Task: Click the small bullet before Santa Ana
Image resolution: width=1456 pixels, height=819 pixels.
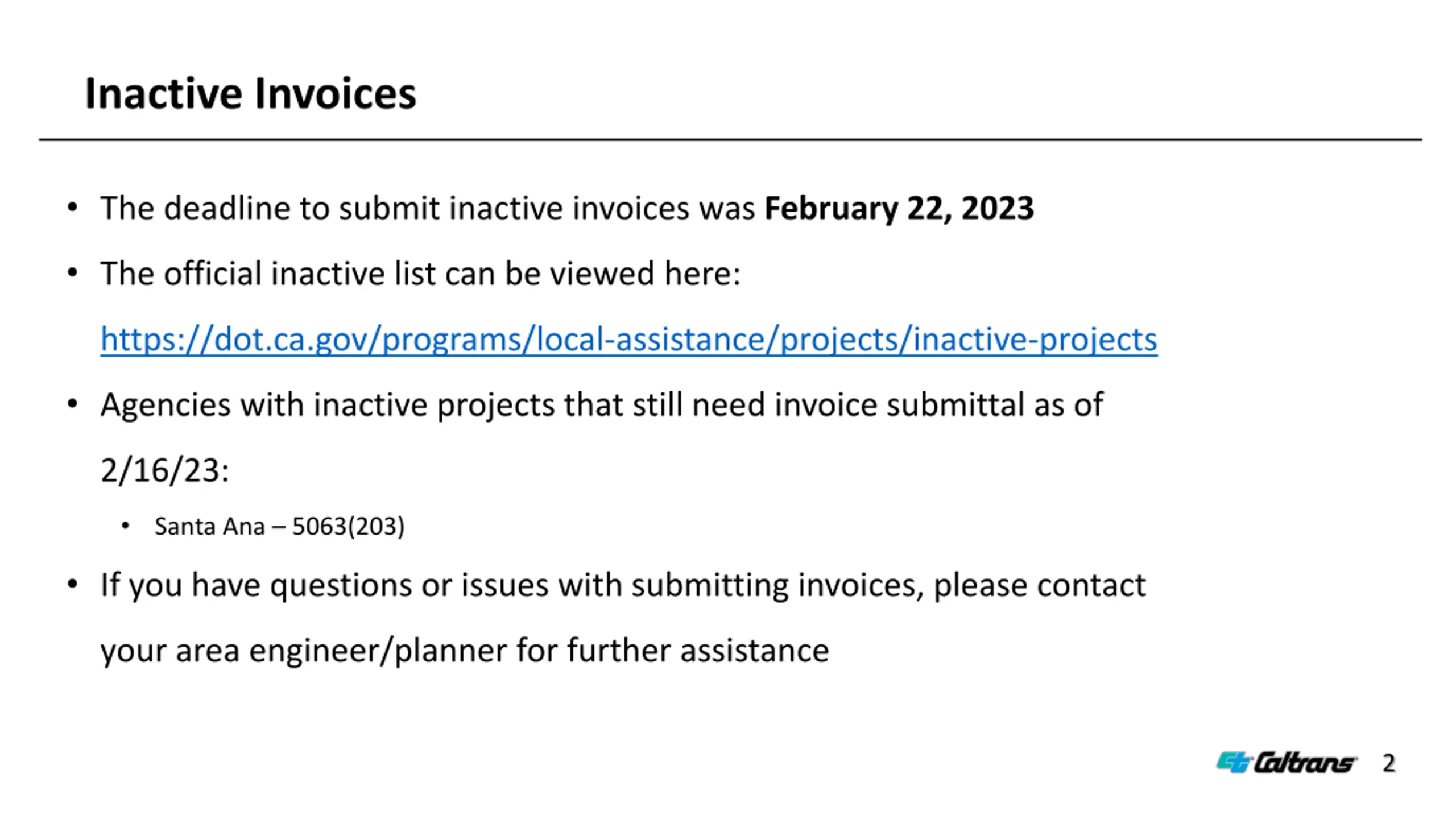Action: click(126, 526)
